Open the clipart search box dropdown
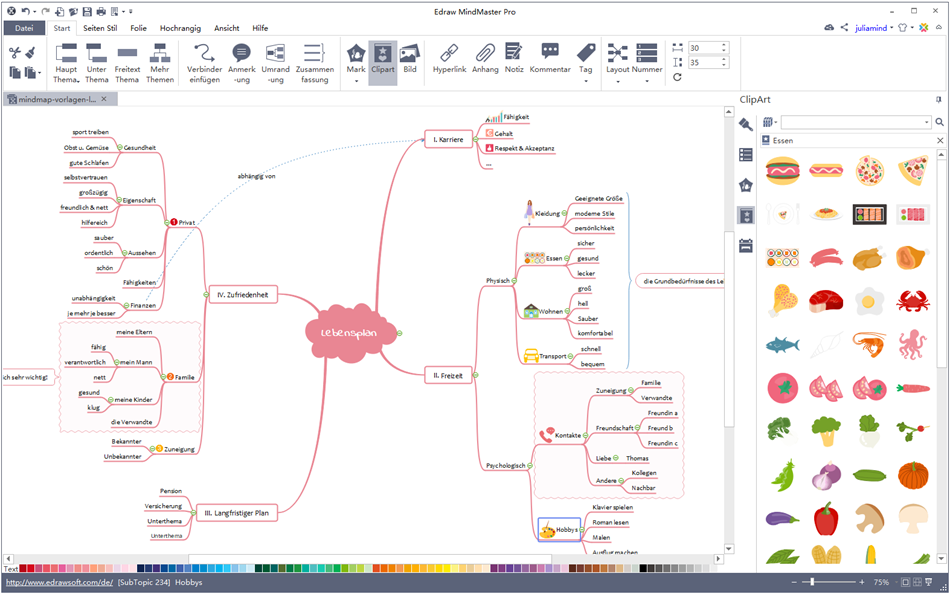Image resolution: width=950 pixels, height=594 pixels. pos(926,122)
